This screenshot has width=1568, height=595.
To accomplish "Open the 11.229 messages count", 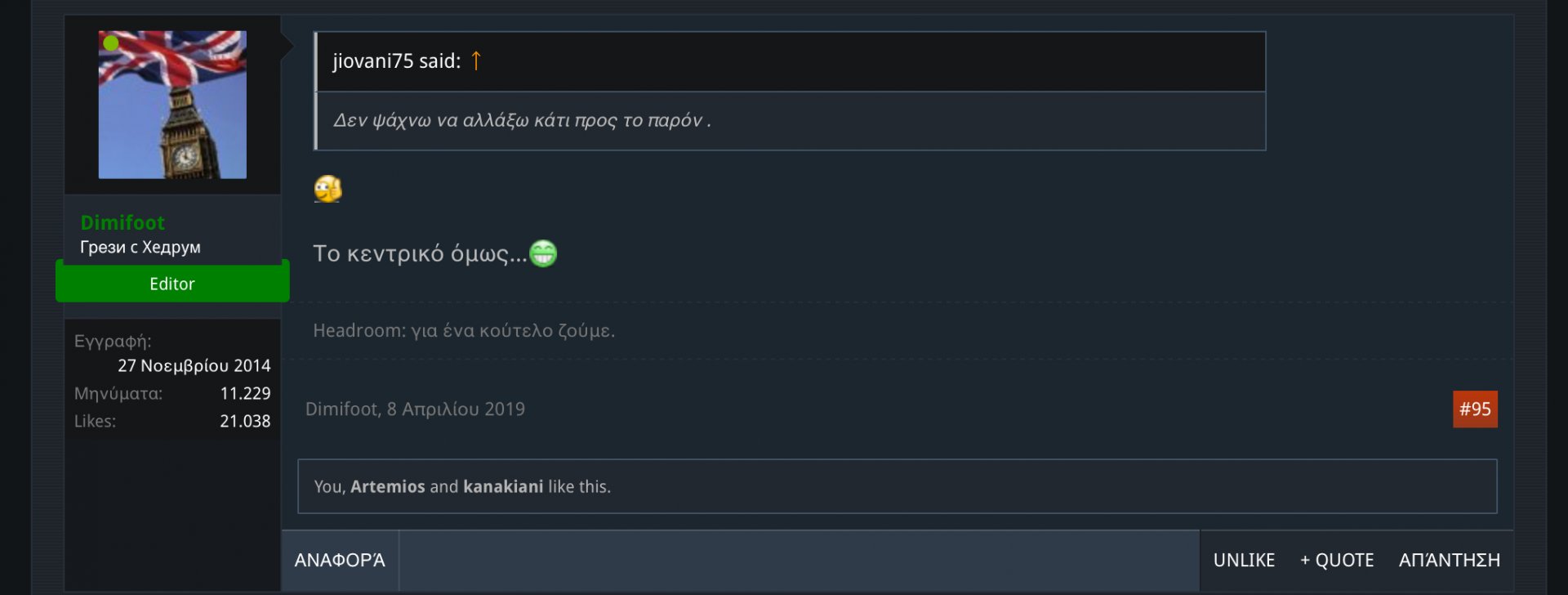I will pos(245,393).
